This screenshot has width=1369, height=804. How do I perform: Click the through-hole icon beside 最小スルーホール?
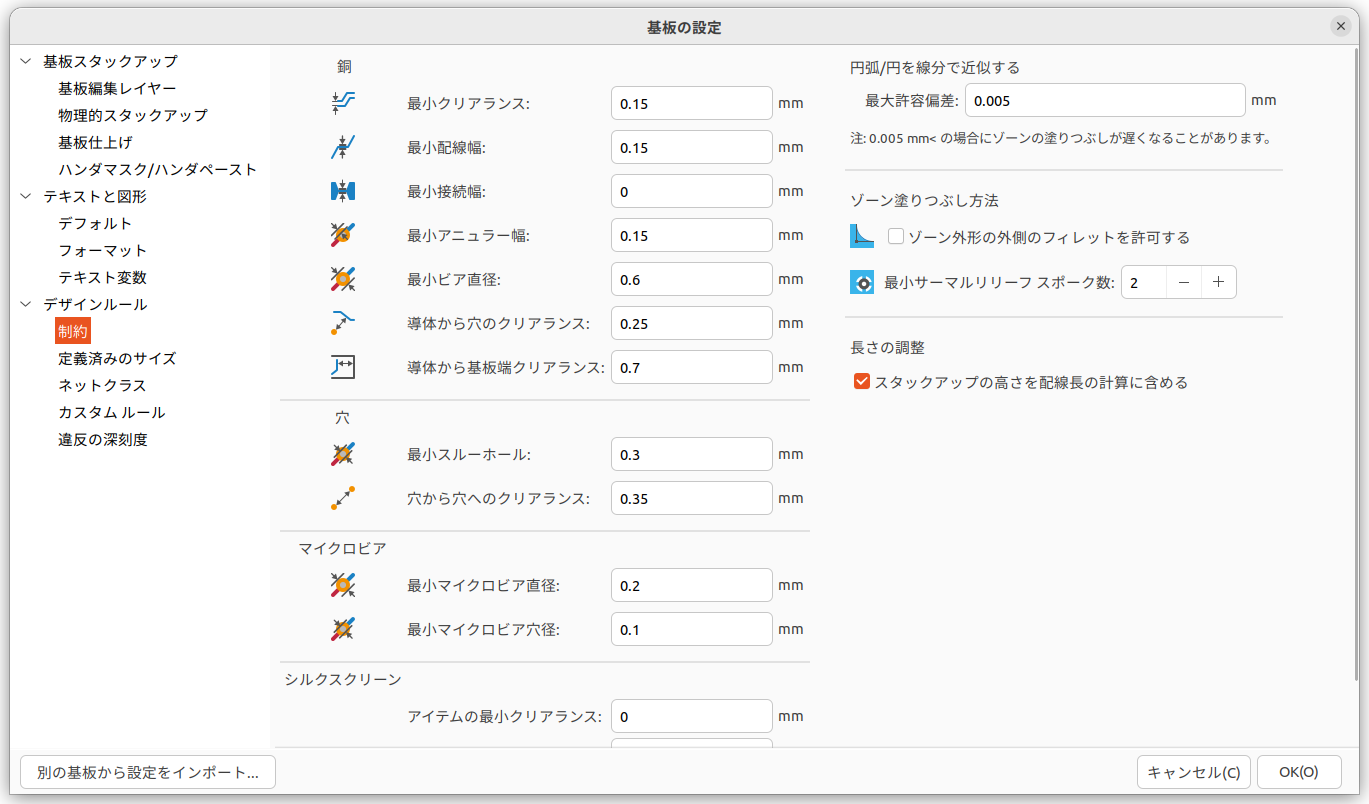point(343,454)
